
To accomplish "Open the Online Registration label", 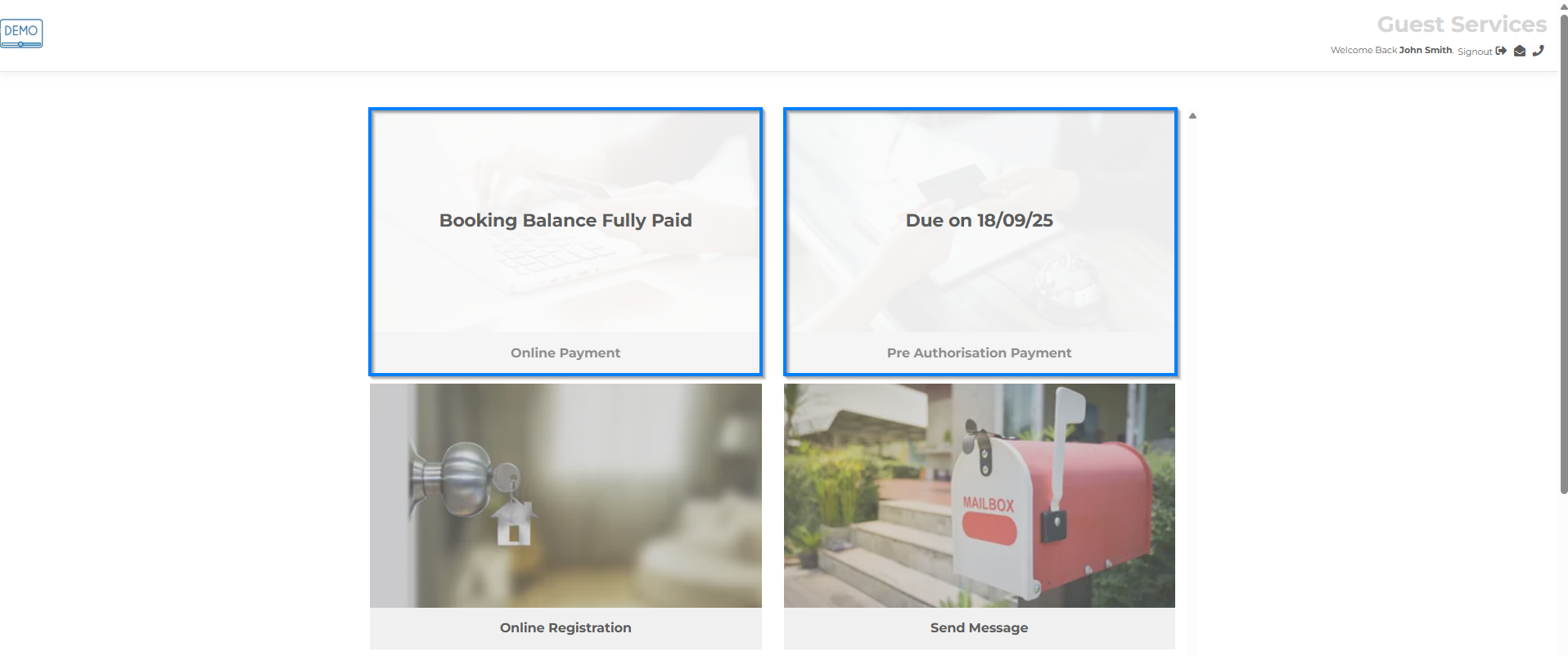I will [x=565, y=627].
